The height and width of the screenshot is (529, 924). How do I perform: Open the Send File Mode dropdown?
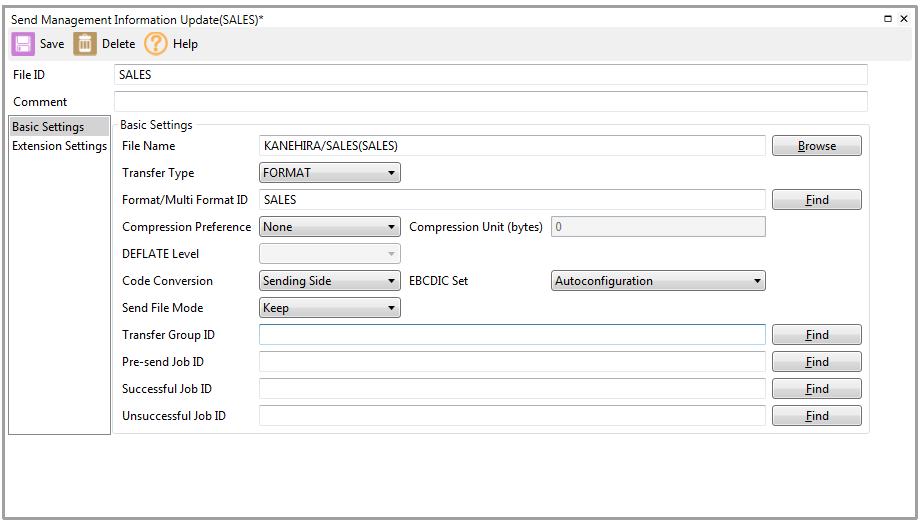point(330,308)
